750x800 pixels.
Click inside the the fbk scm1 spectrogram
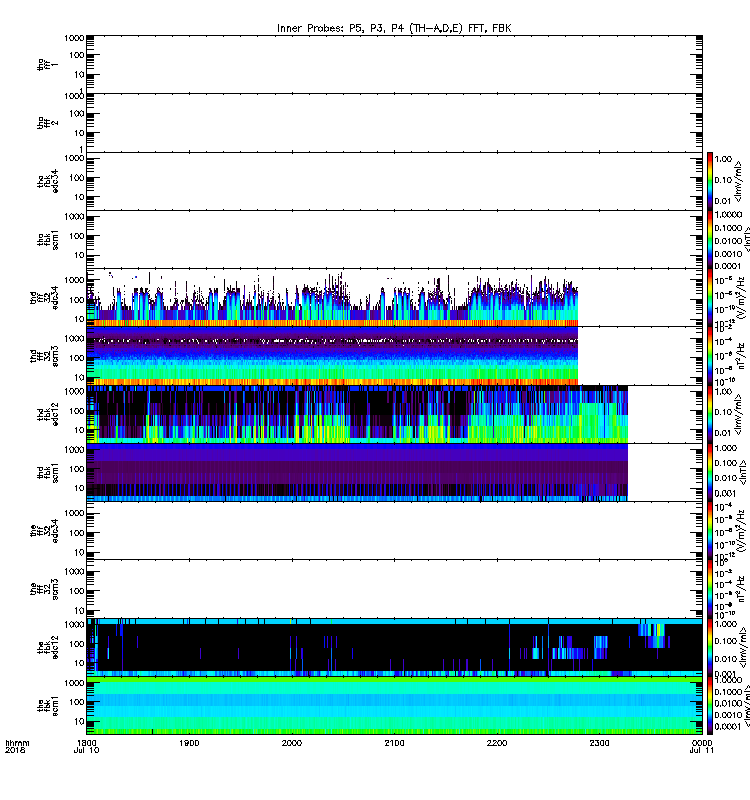pos(394,706)
